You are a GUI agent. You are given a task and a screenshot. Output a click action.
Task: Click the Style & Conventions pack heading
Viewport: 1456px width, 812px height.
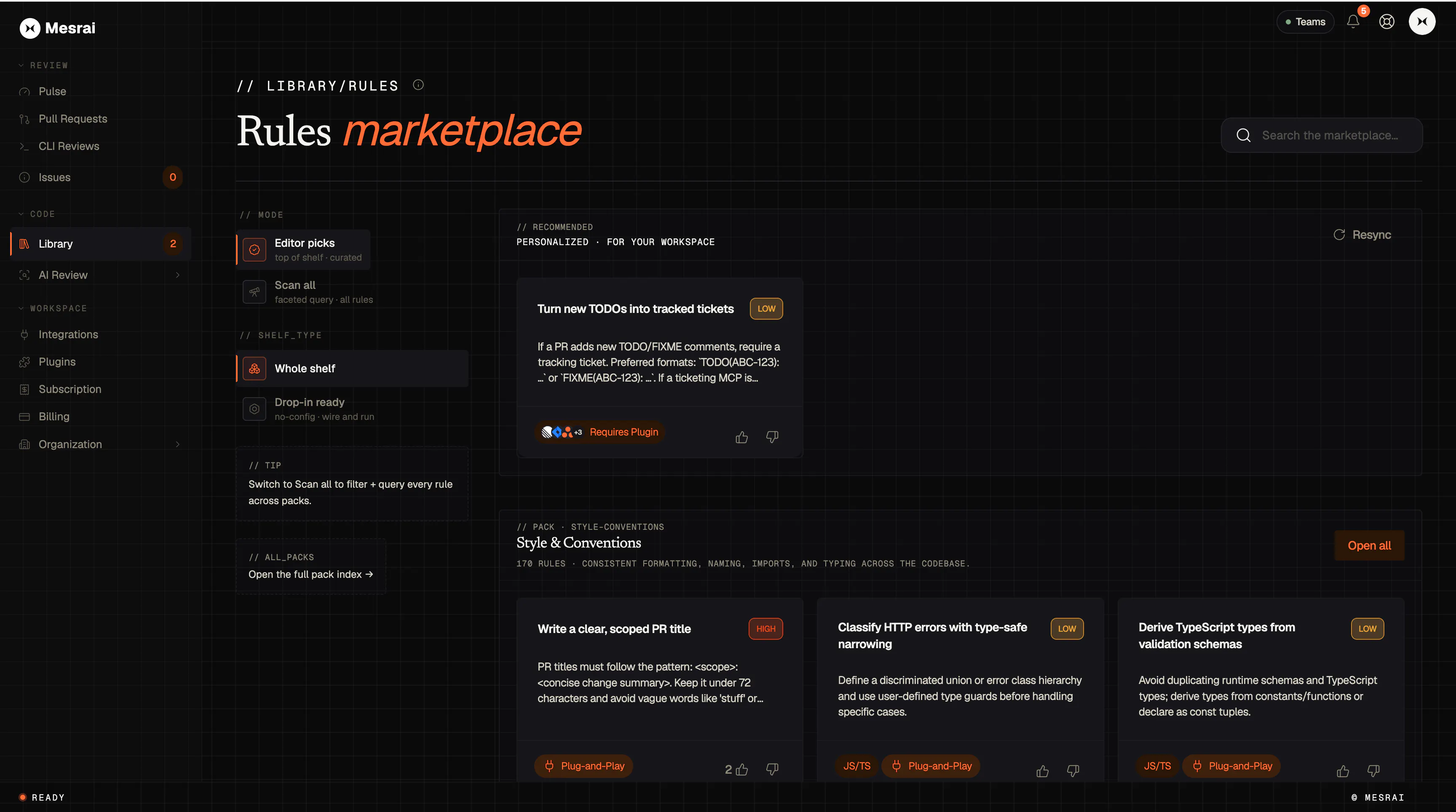579,542
